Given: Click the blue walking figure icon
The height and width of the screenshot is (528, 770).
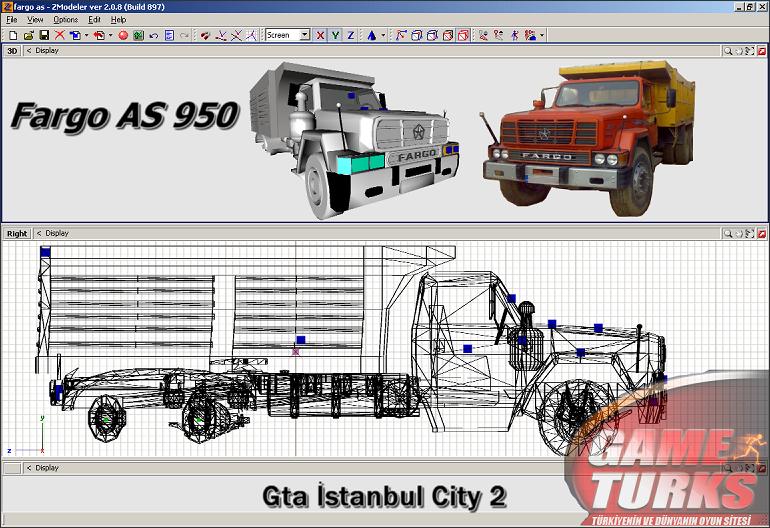Looking at the screenshot, I should (515, 35).
